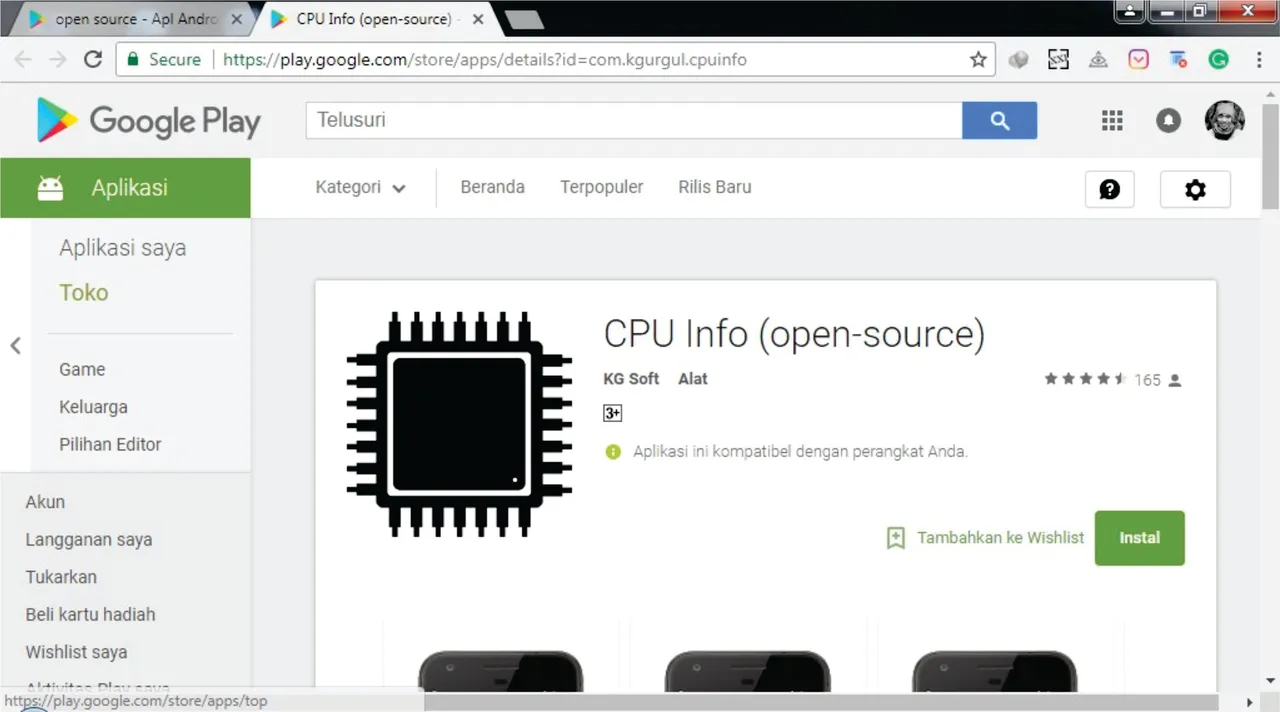Click the user switch icon in title bar
The width and height of the screenshot is (1280, 712).
pyautogui.click(x=1130, y=10)
